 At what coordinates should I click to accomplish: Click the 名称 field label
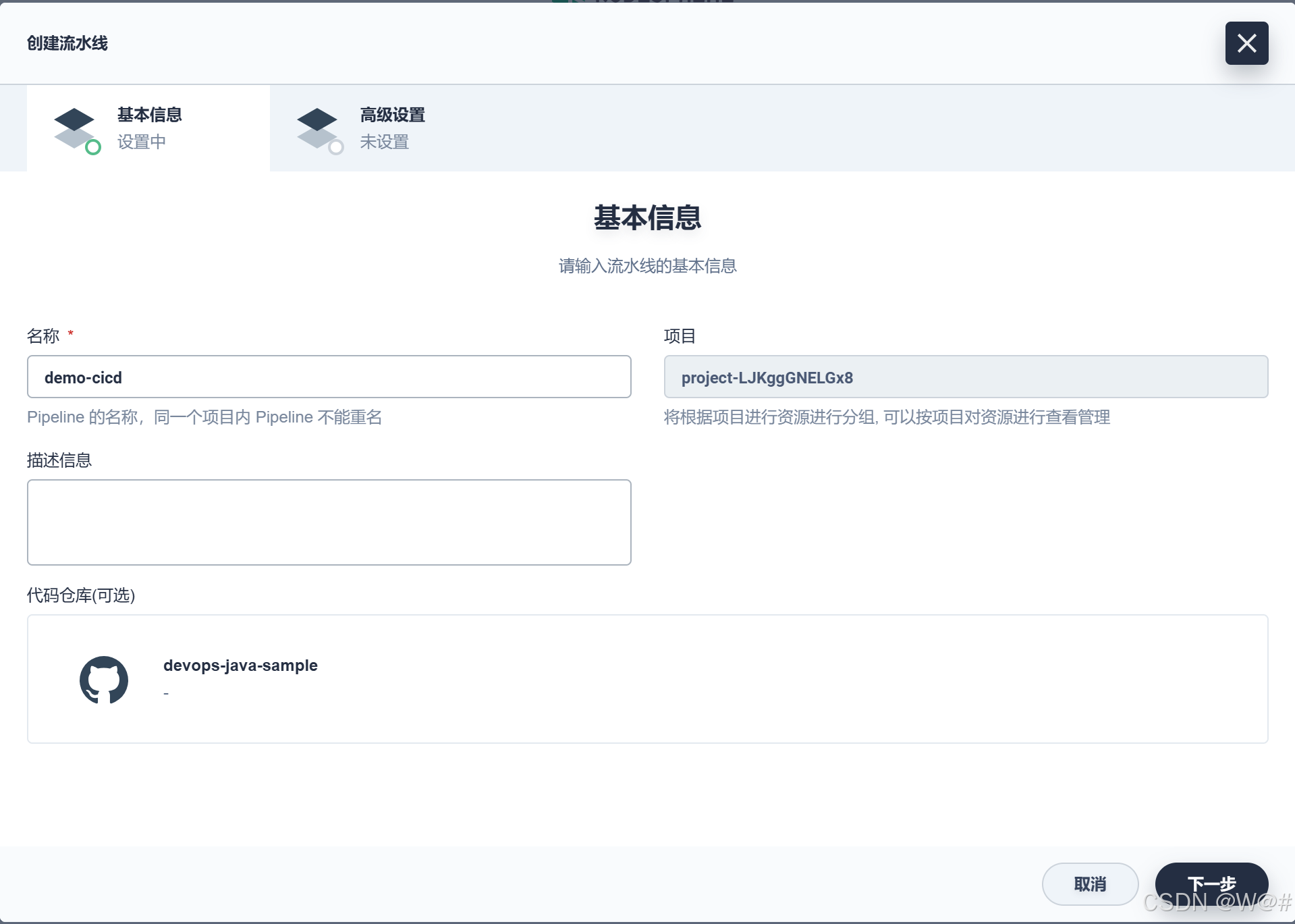[x=43, y=336]
